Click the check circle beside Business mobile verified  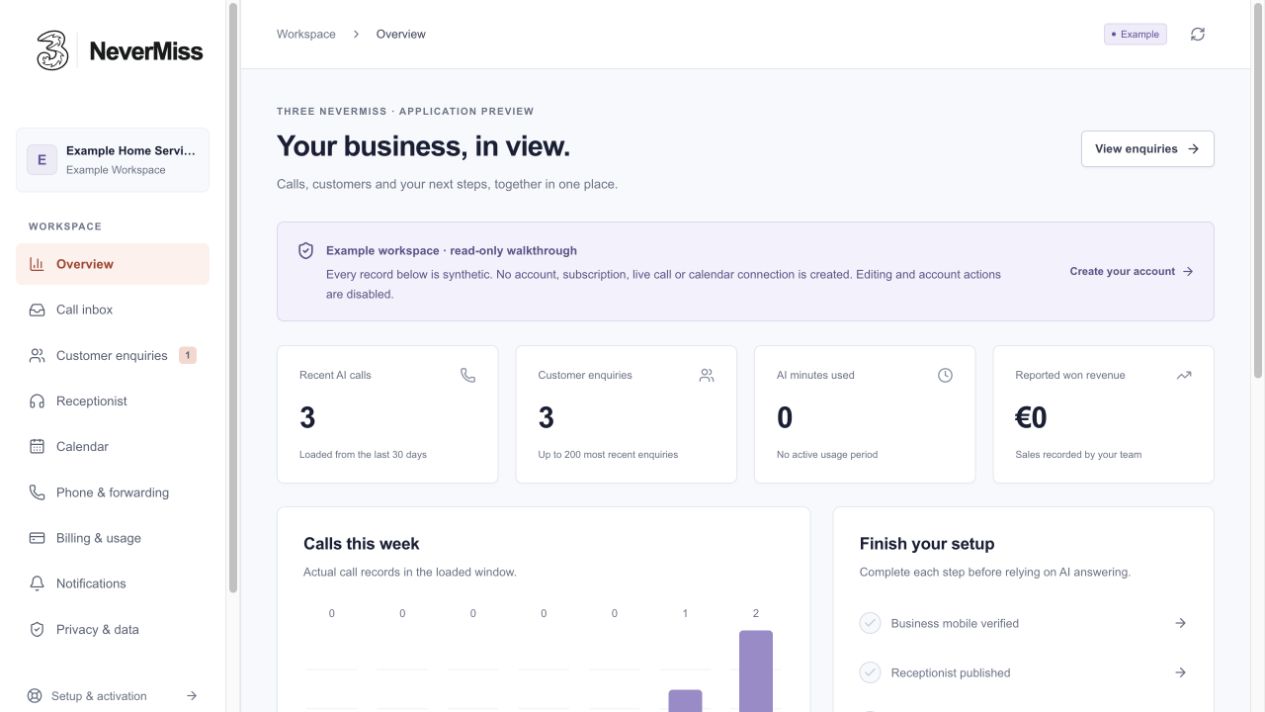coord(870,623)
